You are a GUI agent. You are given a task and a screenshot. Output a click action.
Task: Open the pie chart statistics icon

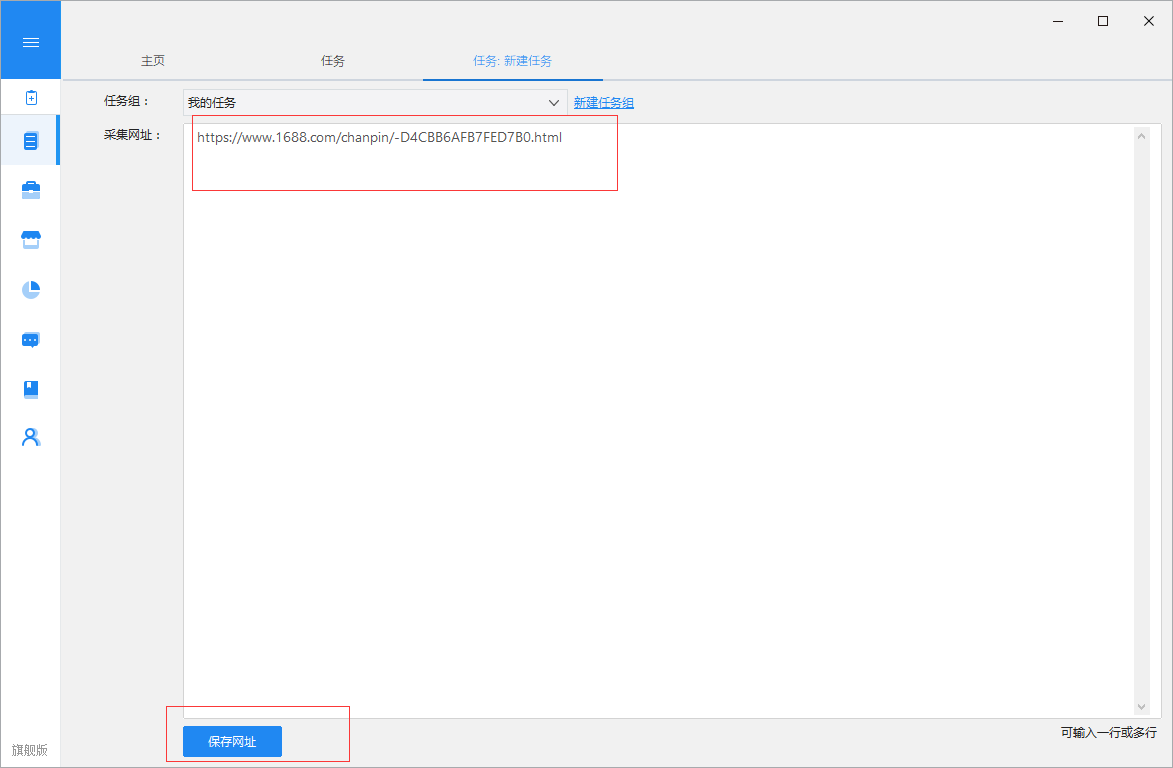[x=31, y=289]
